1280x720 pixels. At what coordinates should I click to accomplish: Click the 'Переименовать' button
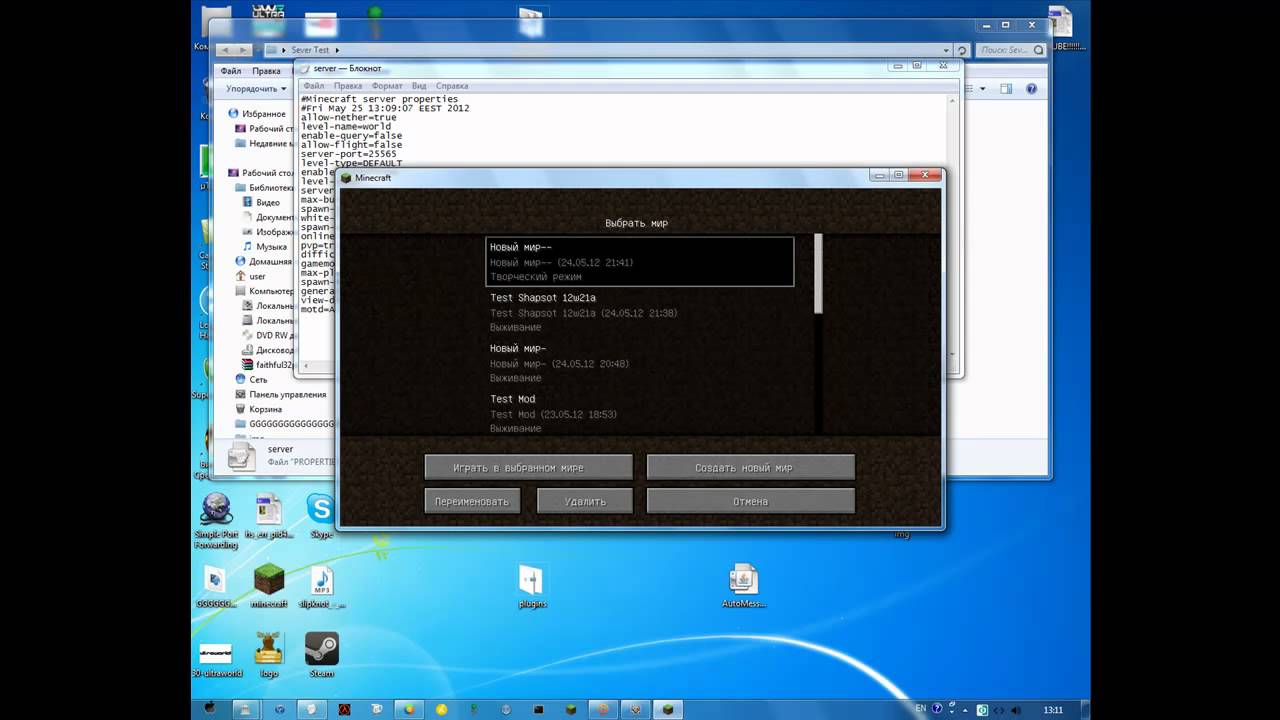[472, 501]
